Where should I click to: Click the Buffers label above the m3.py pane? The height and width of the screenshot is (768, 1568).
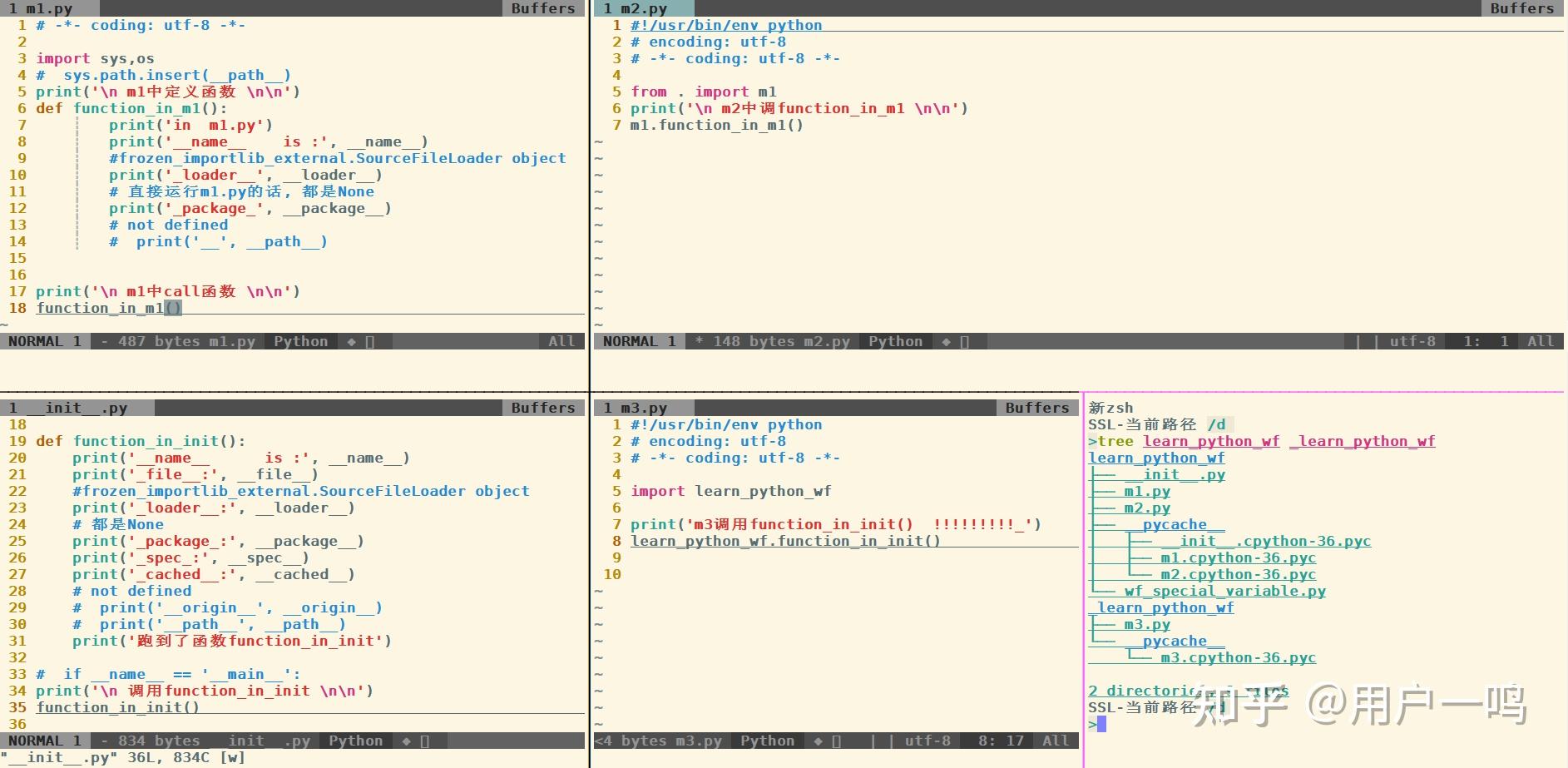[1037, 408]
